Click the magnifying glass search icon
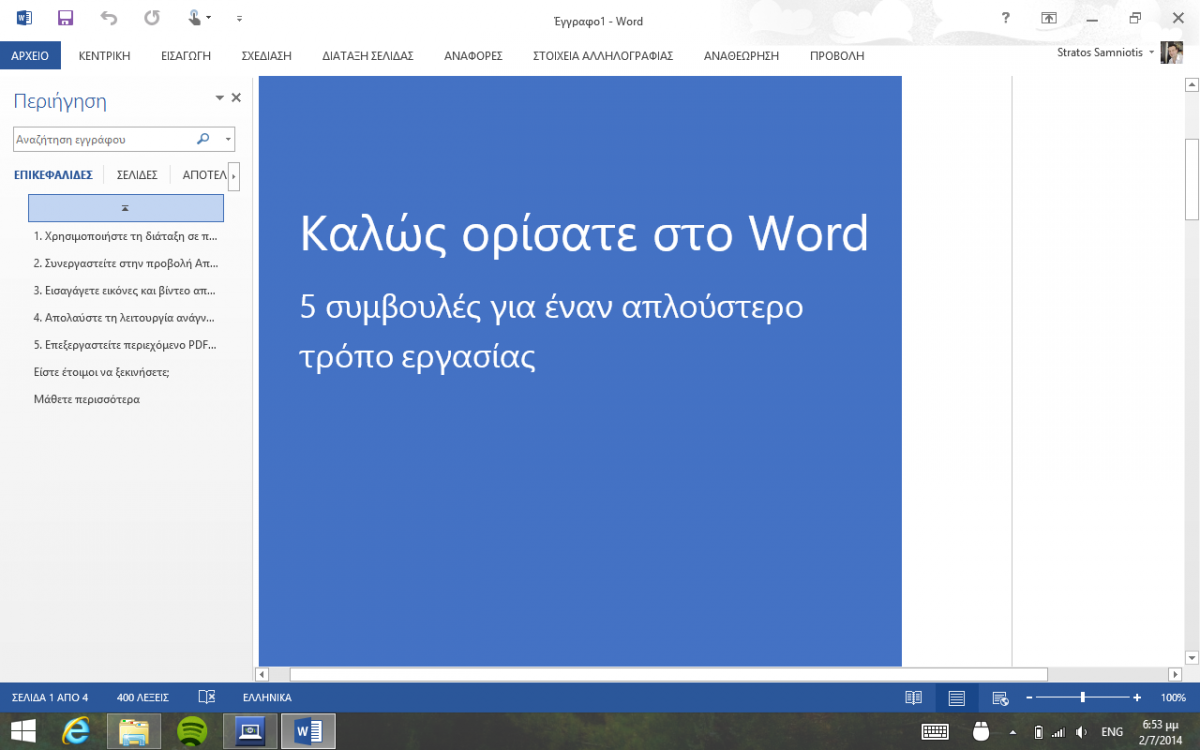1200x750 pixels. [x=204, y=140]
